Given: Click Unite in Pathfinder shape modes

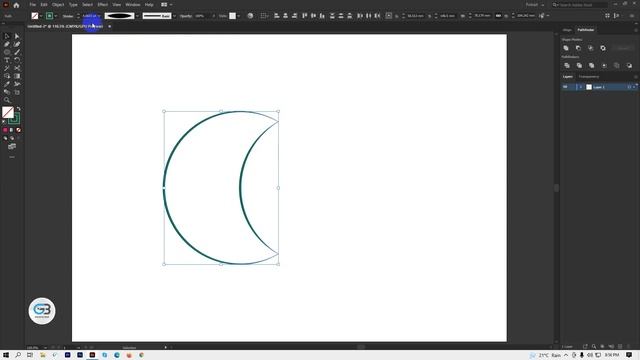Looking at the screenshot, I should point(566,48).
